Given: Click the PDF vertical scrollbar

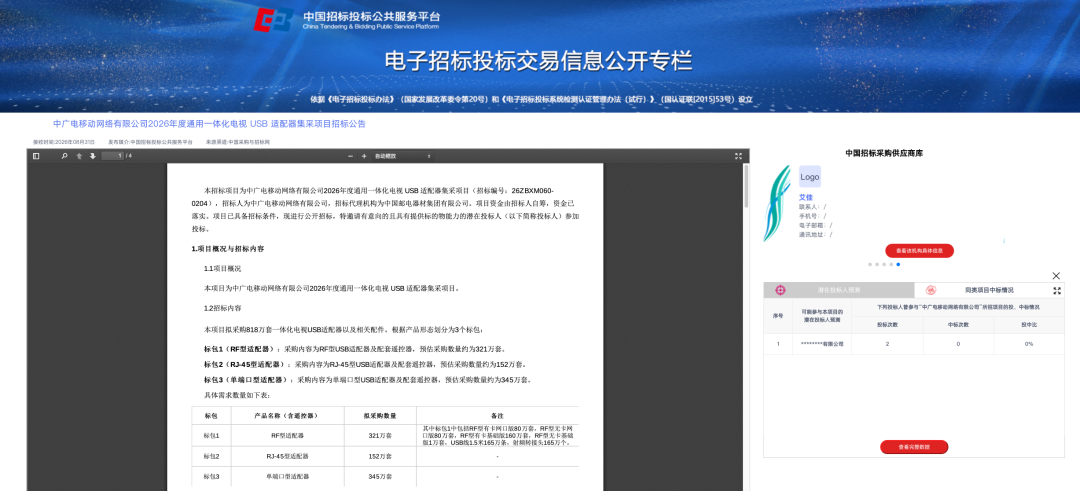Looking at the screenshot, I should point(747,186).
